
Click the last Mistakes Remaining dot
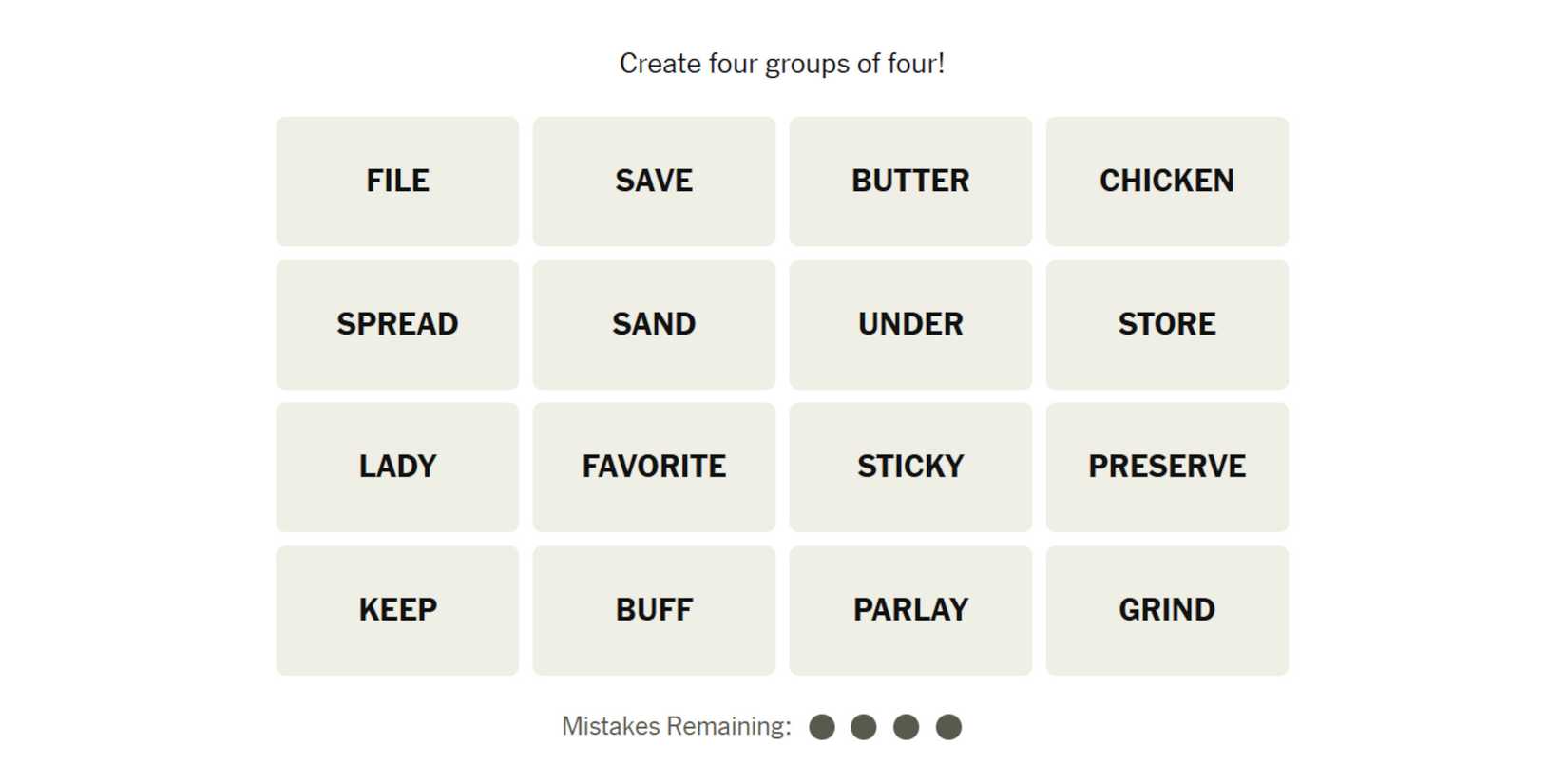[x=948, y=727]
